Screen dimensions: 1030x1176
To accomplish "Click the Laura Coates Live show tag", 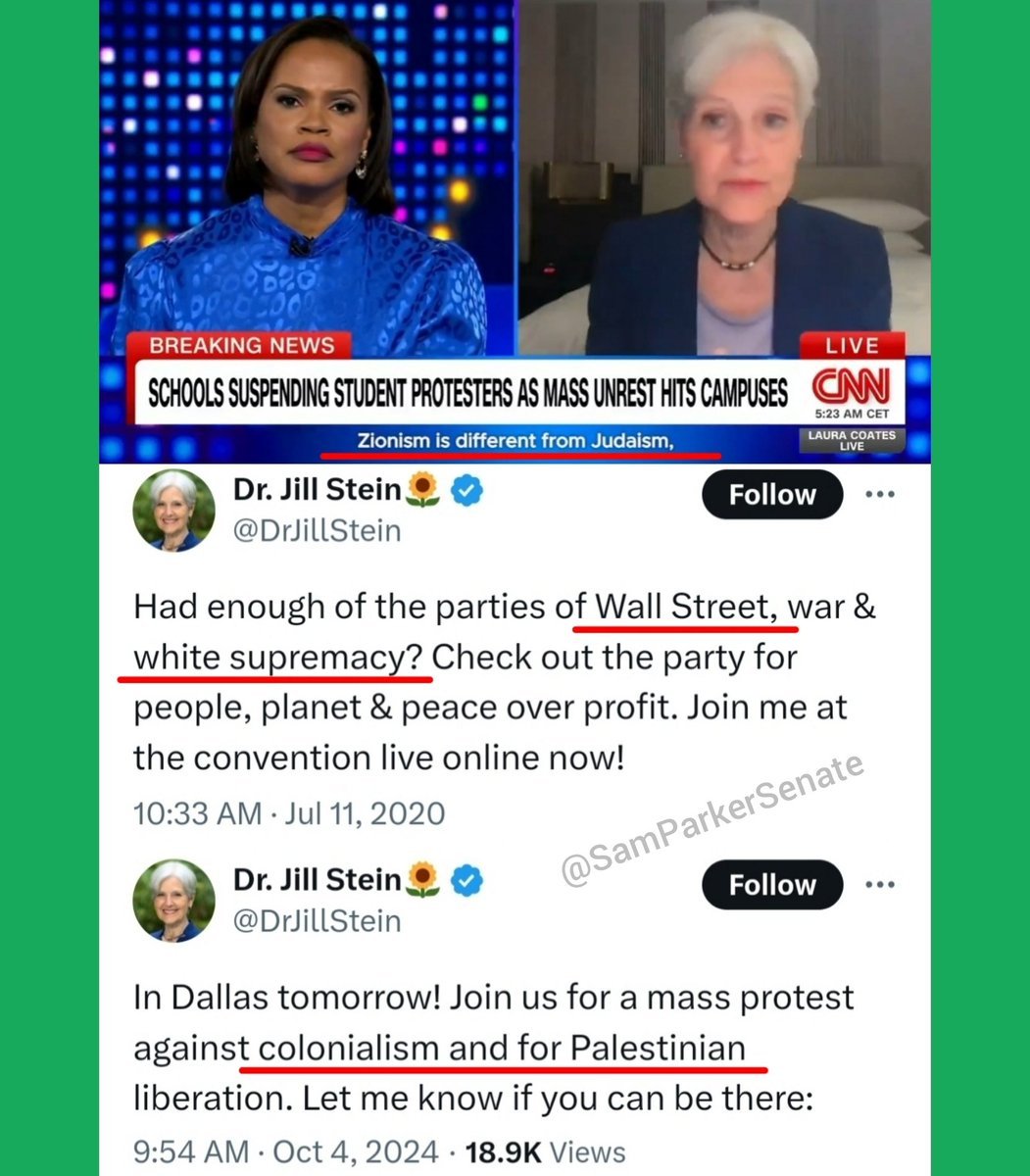I will point(853,440).
